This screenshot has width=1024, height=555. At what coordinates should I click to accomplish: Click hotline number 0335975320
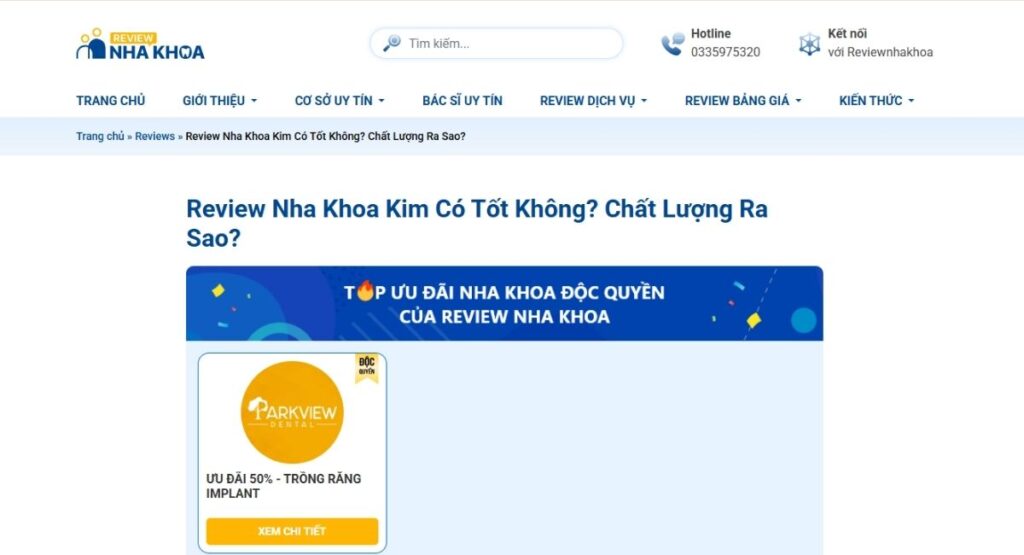click(726, 52)
